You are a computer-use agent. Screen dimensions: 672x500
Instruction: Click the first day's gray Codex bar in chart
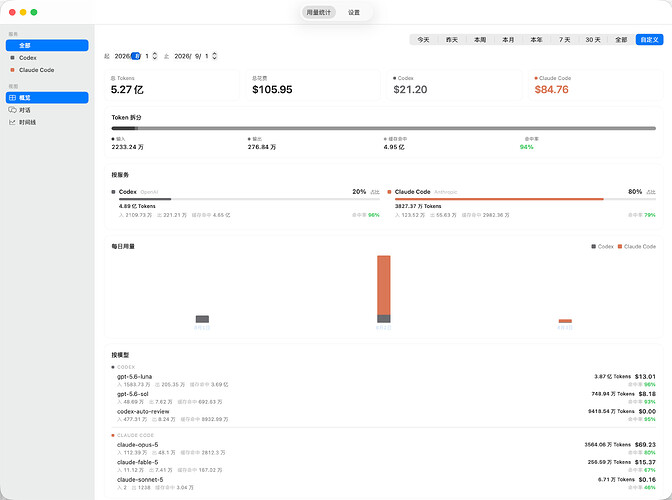click(x=202, y=319)
